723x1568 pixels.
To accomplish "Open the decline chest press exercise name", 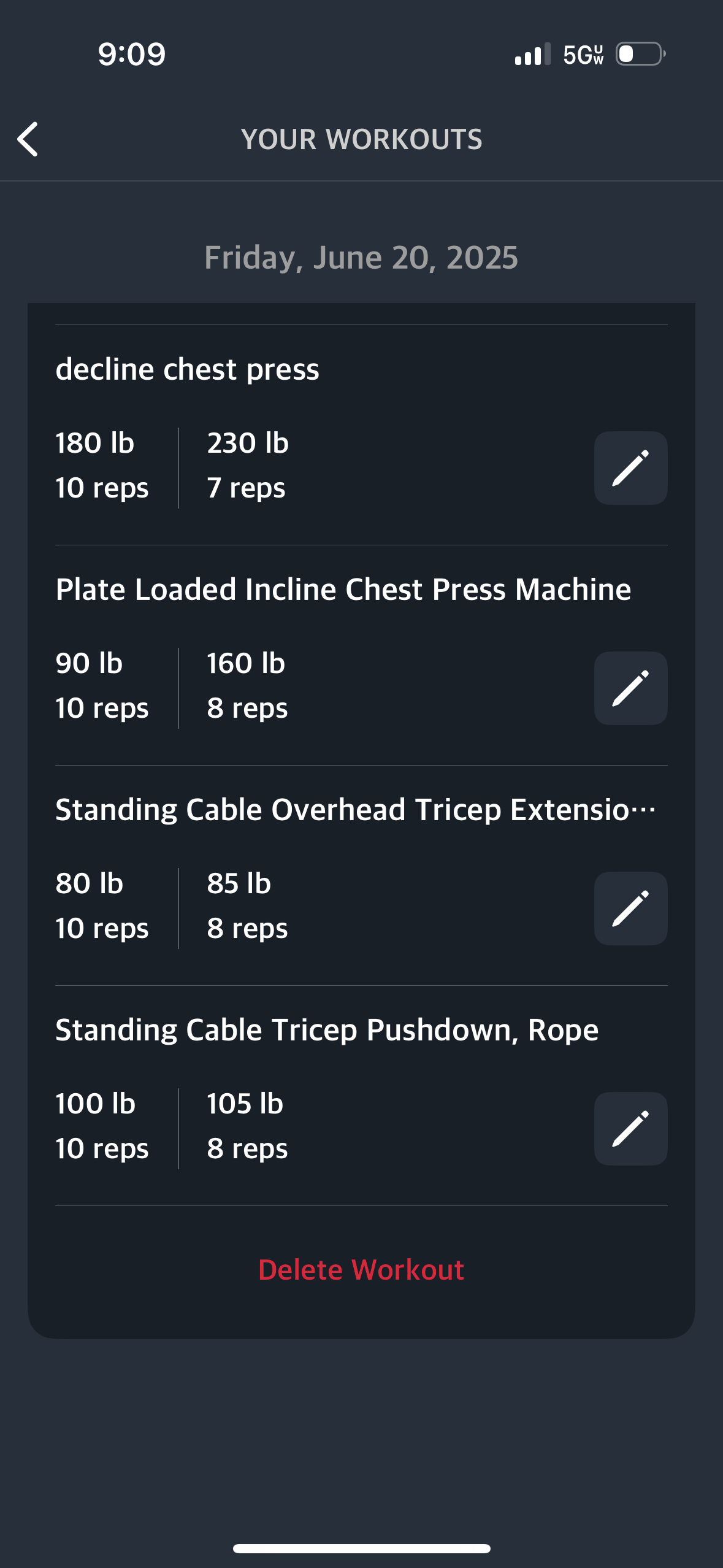I will point(187,369).
